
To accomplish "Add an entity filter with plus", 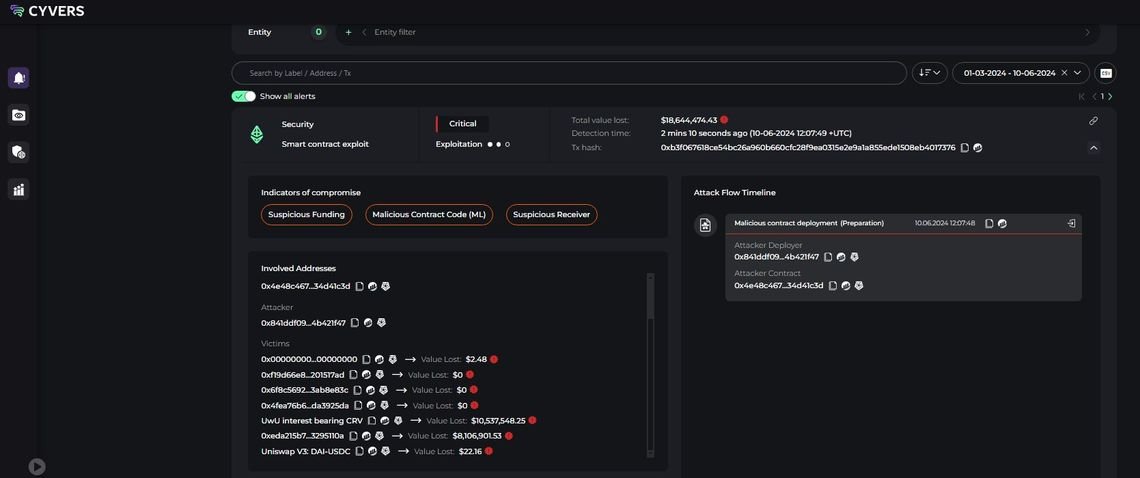I will tap(348, 32).
